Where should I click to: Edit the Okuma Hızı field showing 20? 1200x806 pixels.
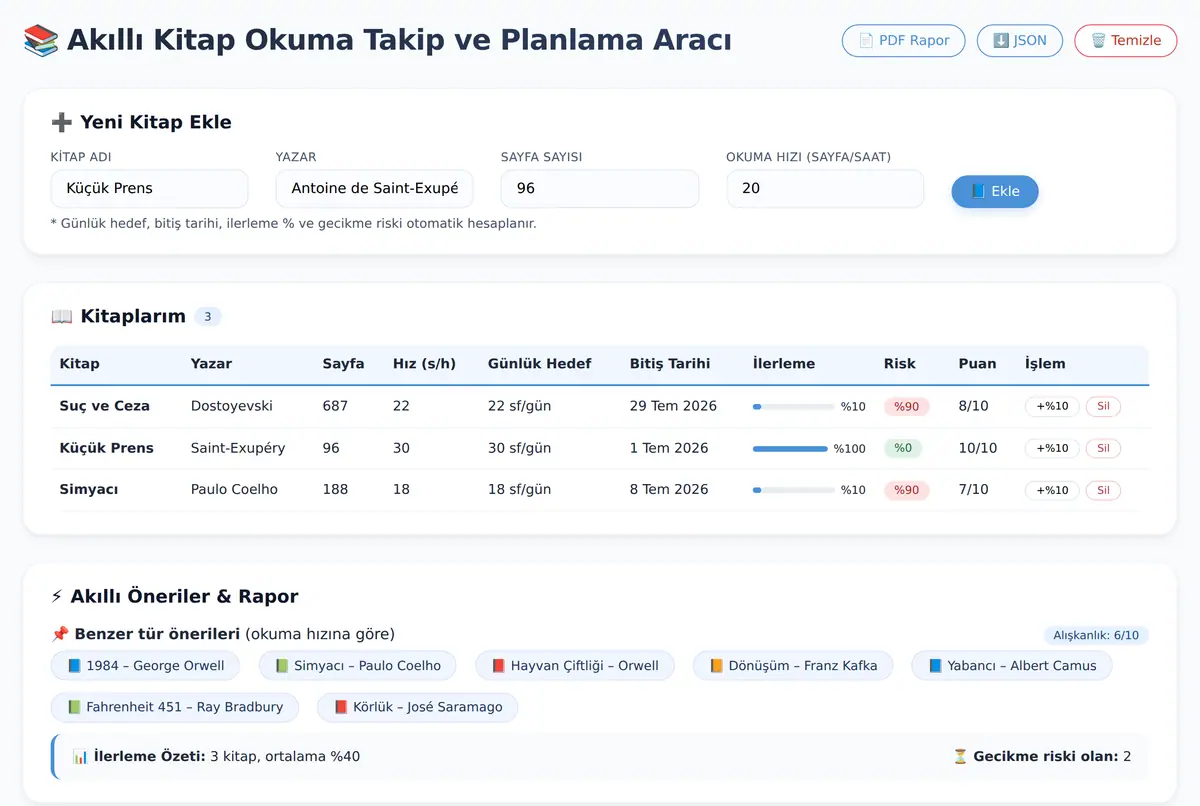(x=825, y=188)
